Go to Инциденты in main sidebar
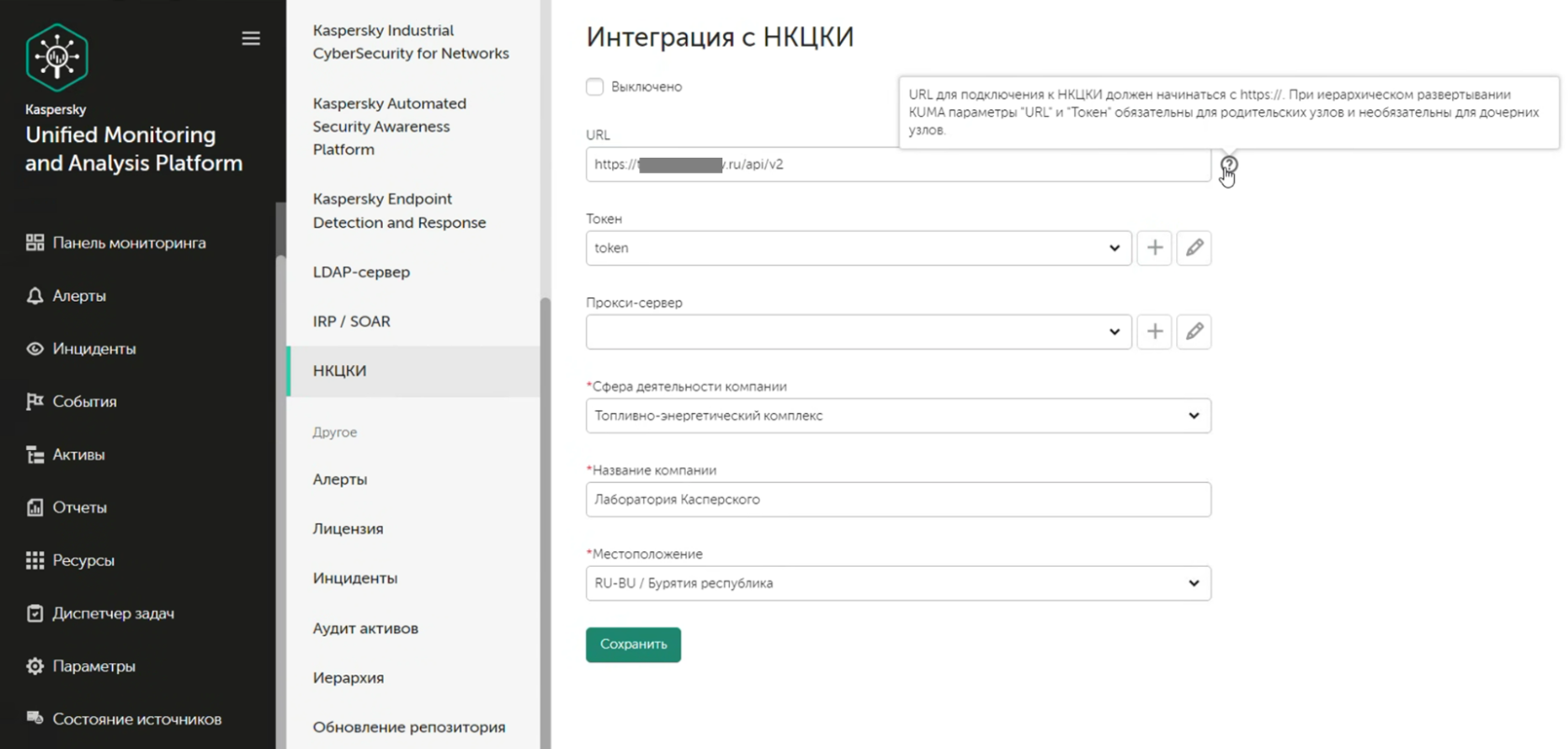Image resolution: width=1568 pixels, height=749 pixels. coord(94,348)
